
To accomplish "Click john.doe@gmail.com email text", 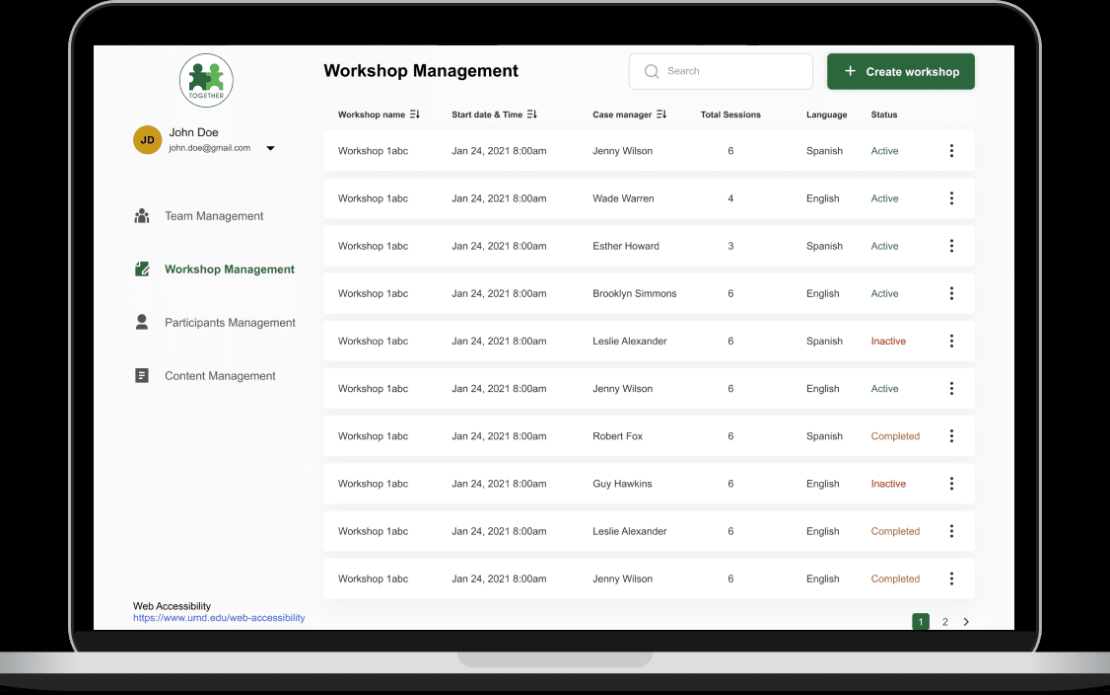I will coord(210,148).
